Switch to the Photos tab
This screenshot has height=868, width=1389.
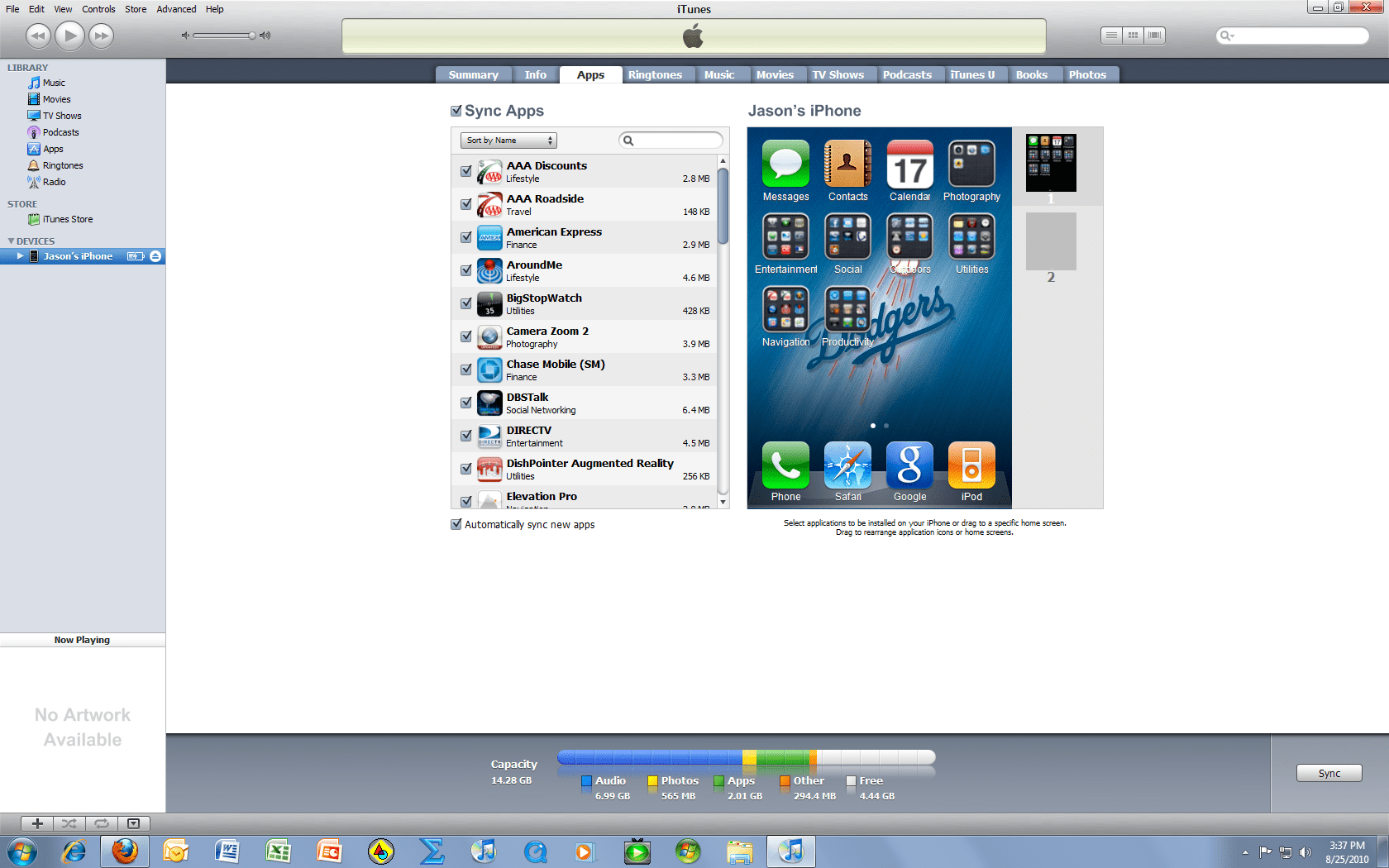tap(1087, 74)
